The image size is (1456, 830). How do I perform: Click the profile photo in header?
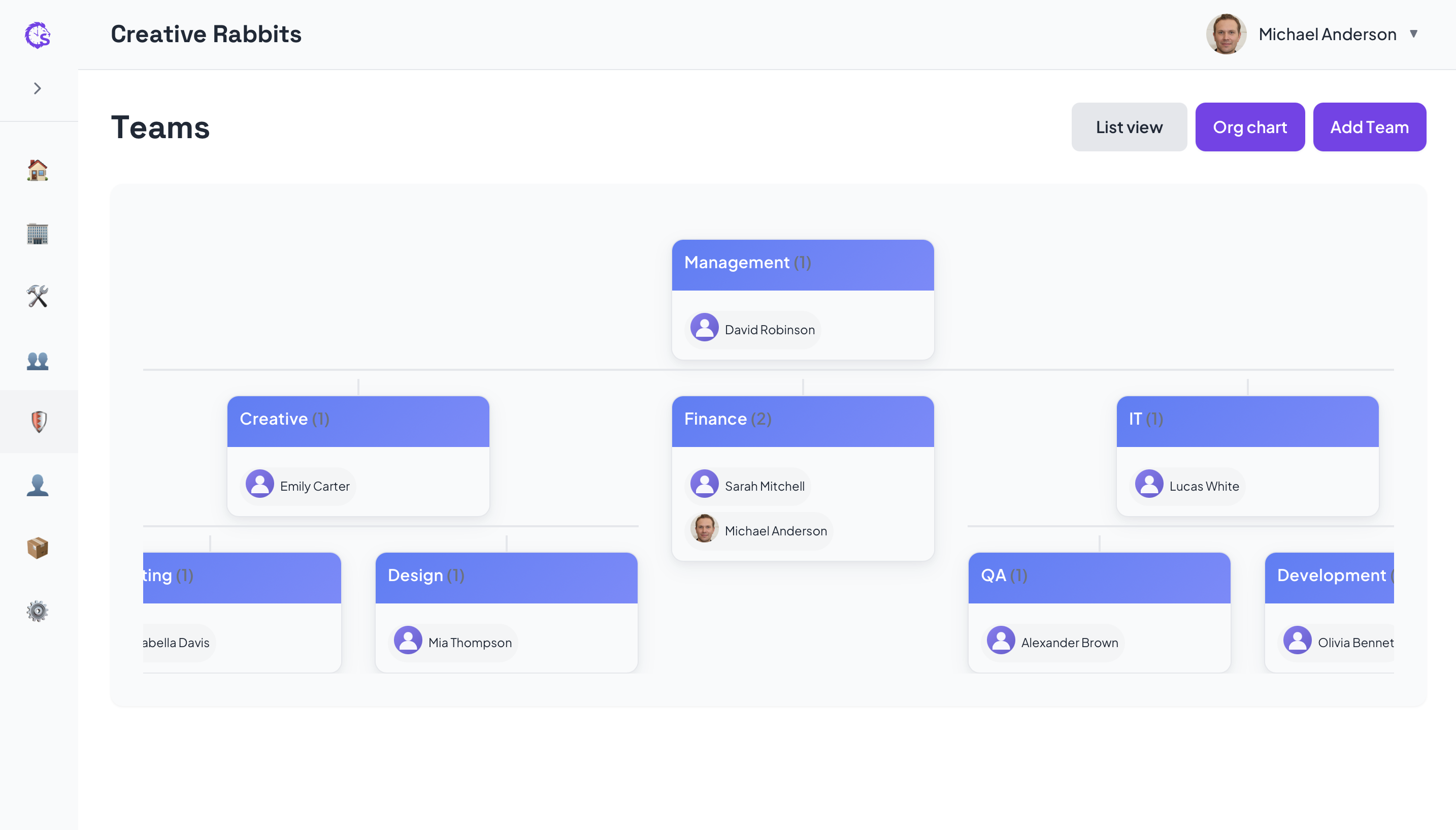[x=1226, y=34]
